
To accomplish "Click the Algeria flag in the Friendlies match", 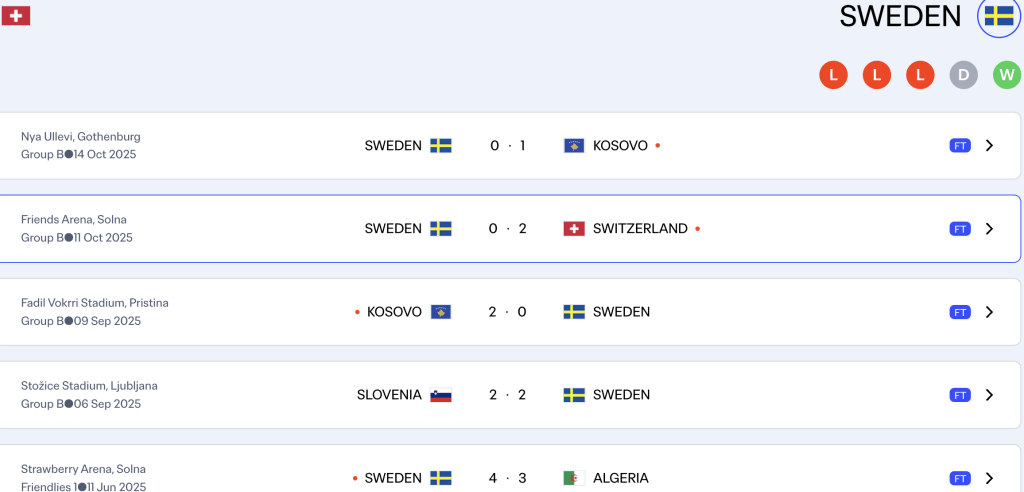I will pyautogui.click(x=574, y=478).
